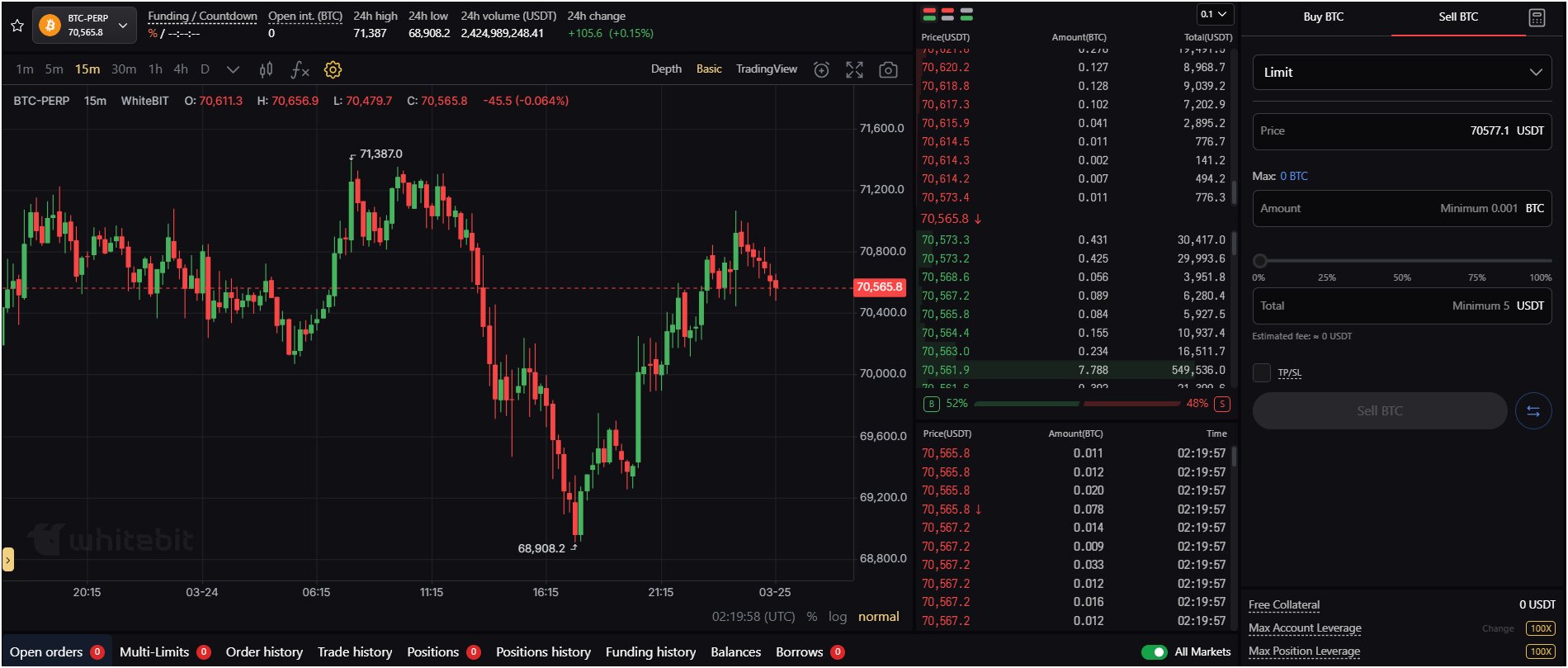Screen dimensions: 1568x668
Task: Click the Sell BTC submit button
Action: tap(1380, 411)
